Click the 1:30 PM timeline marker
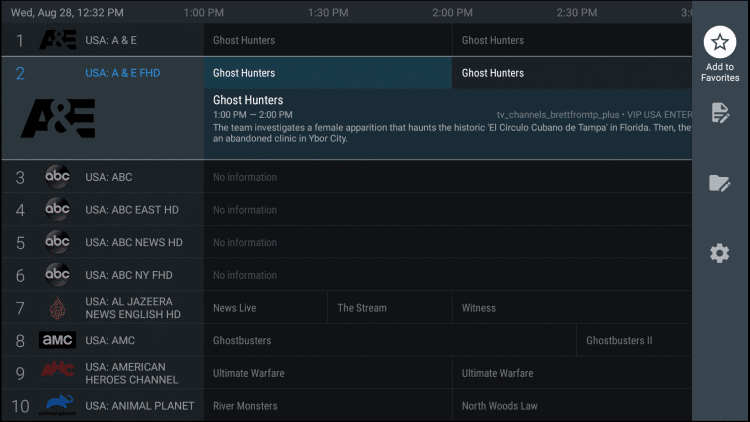This screenshot has width=750, height=422. [328, 12]
